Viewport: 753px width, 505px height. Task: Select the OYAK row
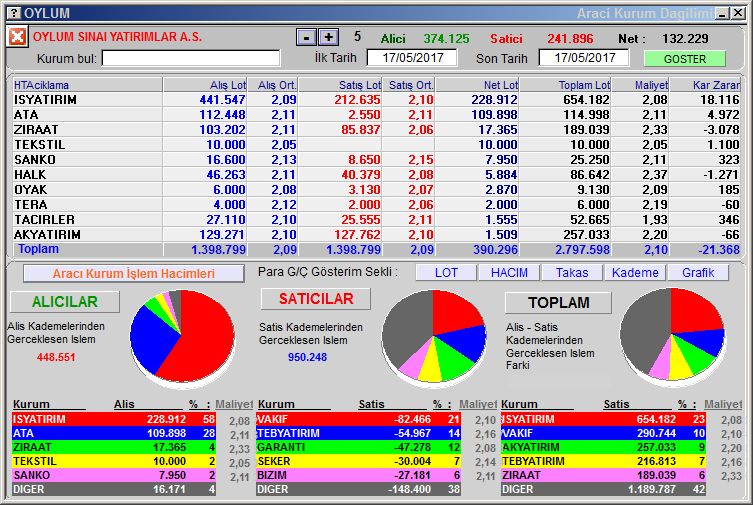point(376,190)
